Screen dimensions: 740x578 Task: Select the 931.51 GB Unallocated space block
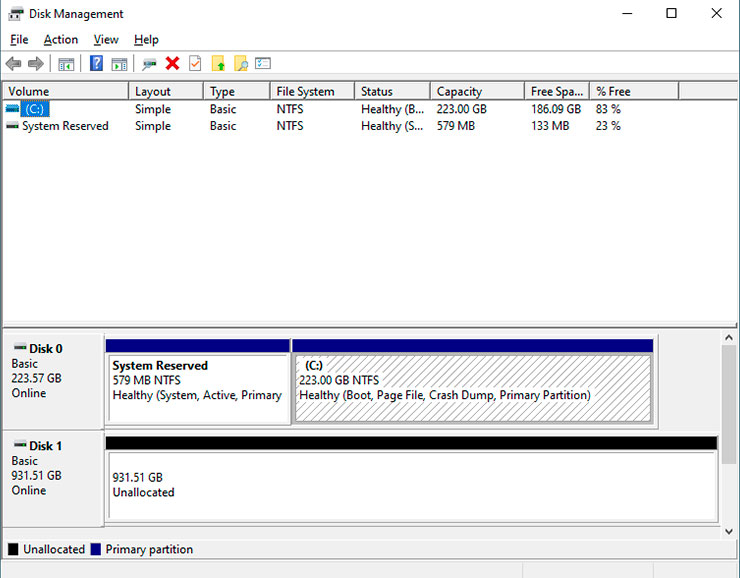[x=412, y=478]
